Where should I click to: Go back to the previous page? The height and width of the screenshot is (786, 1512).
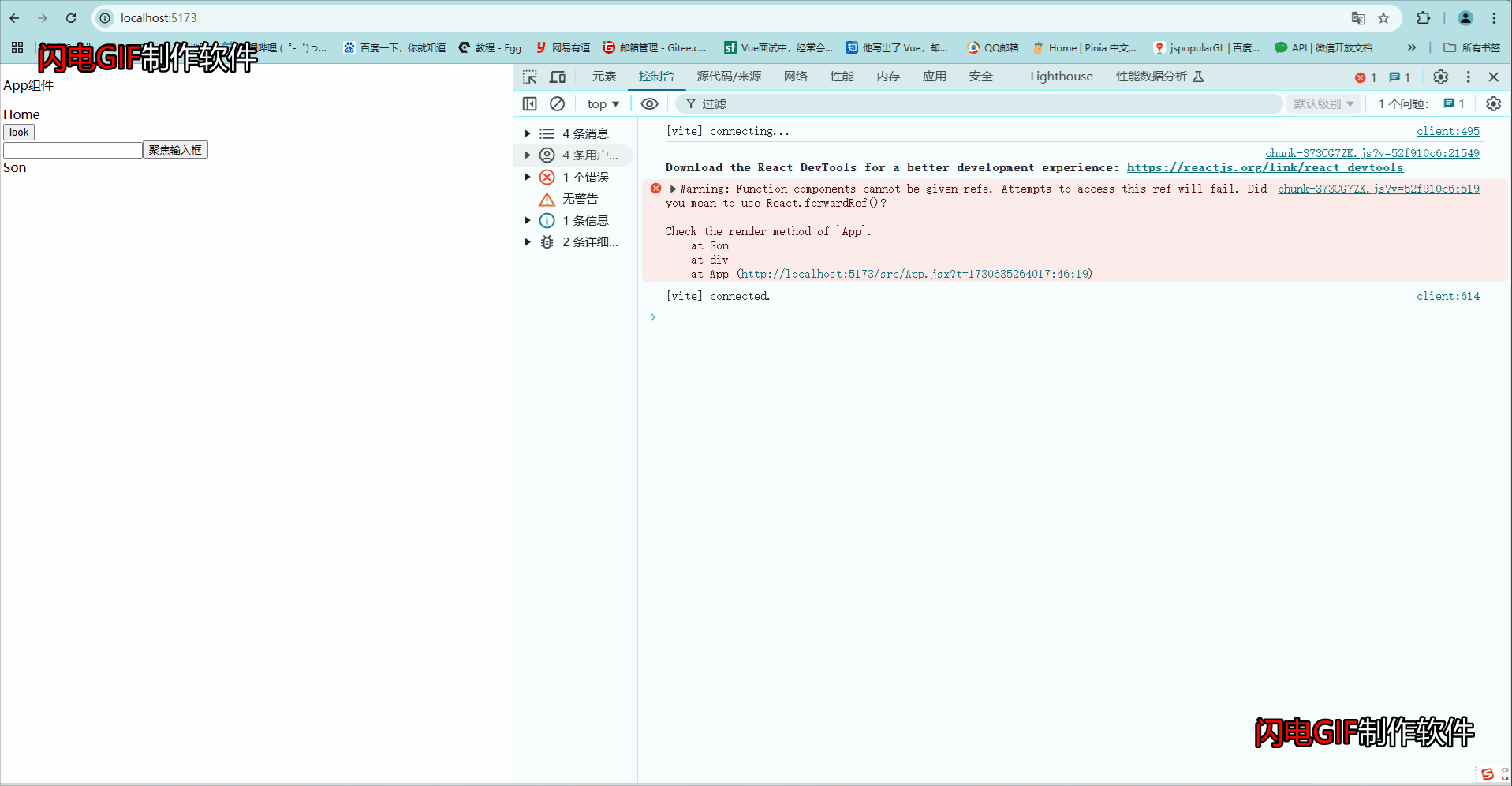pos(14,18)
